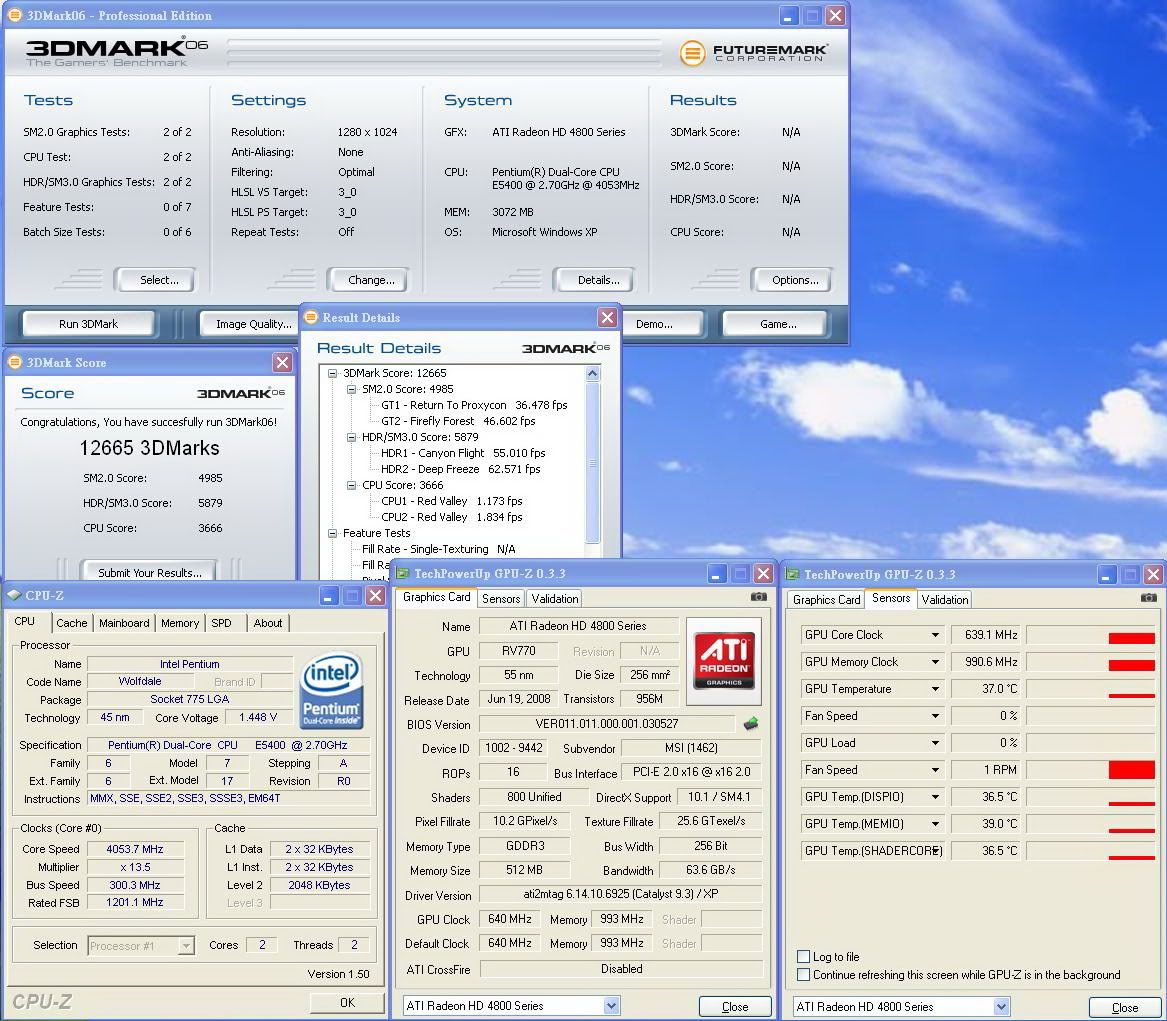Open GPU selector dropdown in GPU-Z Graphics Card window
The width and height of the screenshot is (1167, 1021).
pyautogui.click(x=611, y=1005)
